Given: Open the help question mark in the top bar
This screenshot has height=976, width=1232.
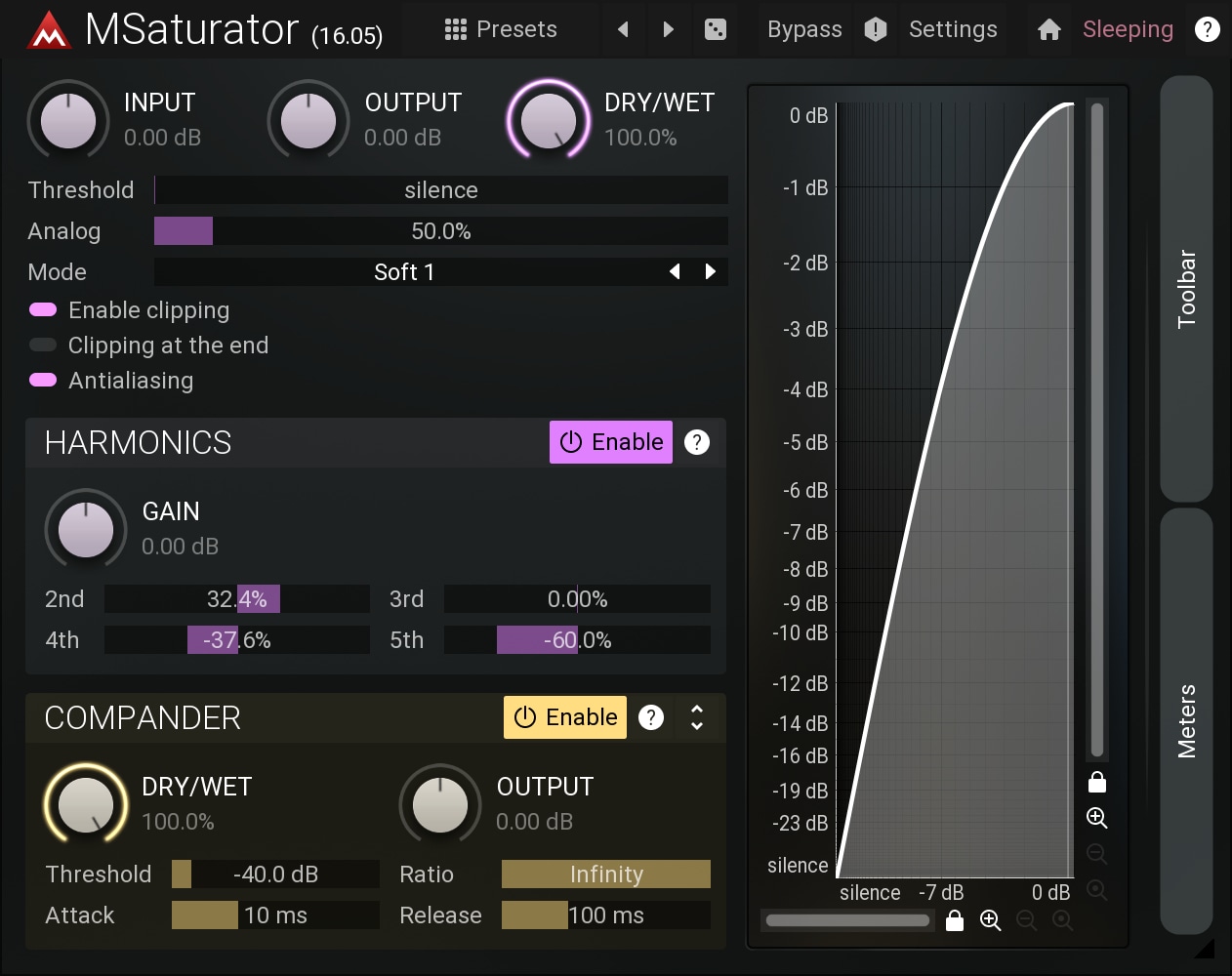Looking at the screenshot, I should pyautogui.click(x=1208, y=29).
